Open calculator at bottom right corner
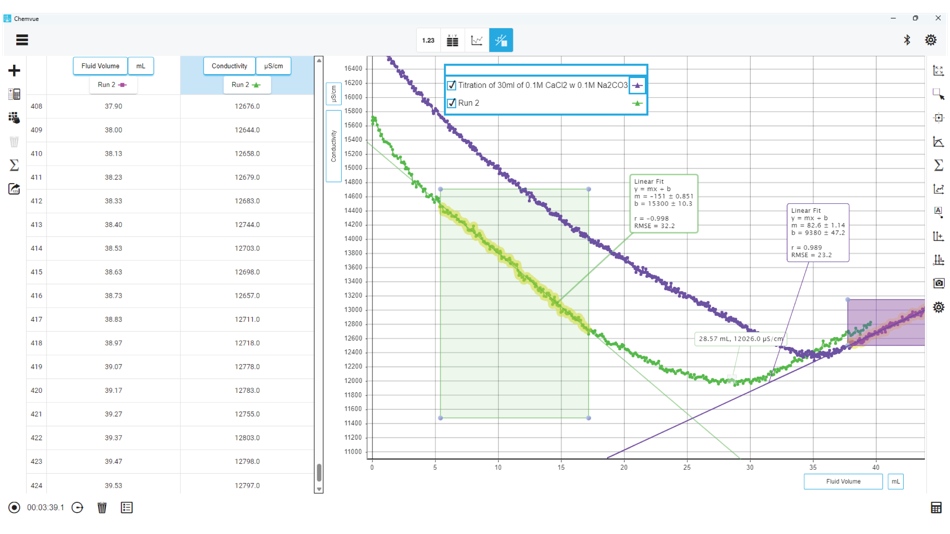Viewport: 950px width, 534px height. pyautogui.click(x=936, y=508)
